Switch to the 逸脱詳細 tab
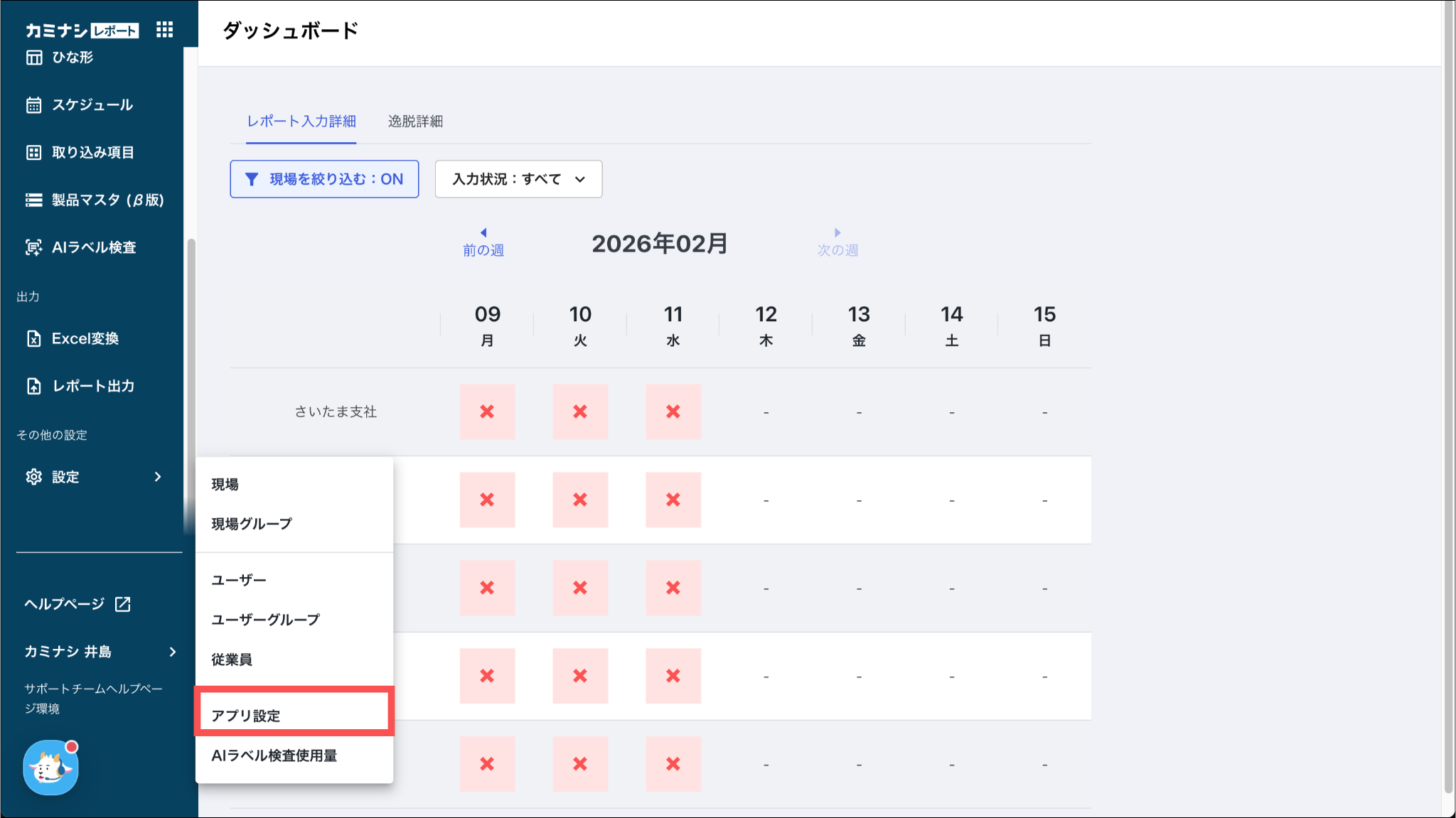 tap(415, 122)
